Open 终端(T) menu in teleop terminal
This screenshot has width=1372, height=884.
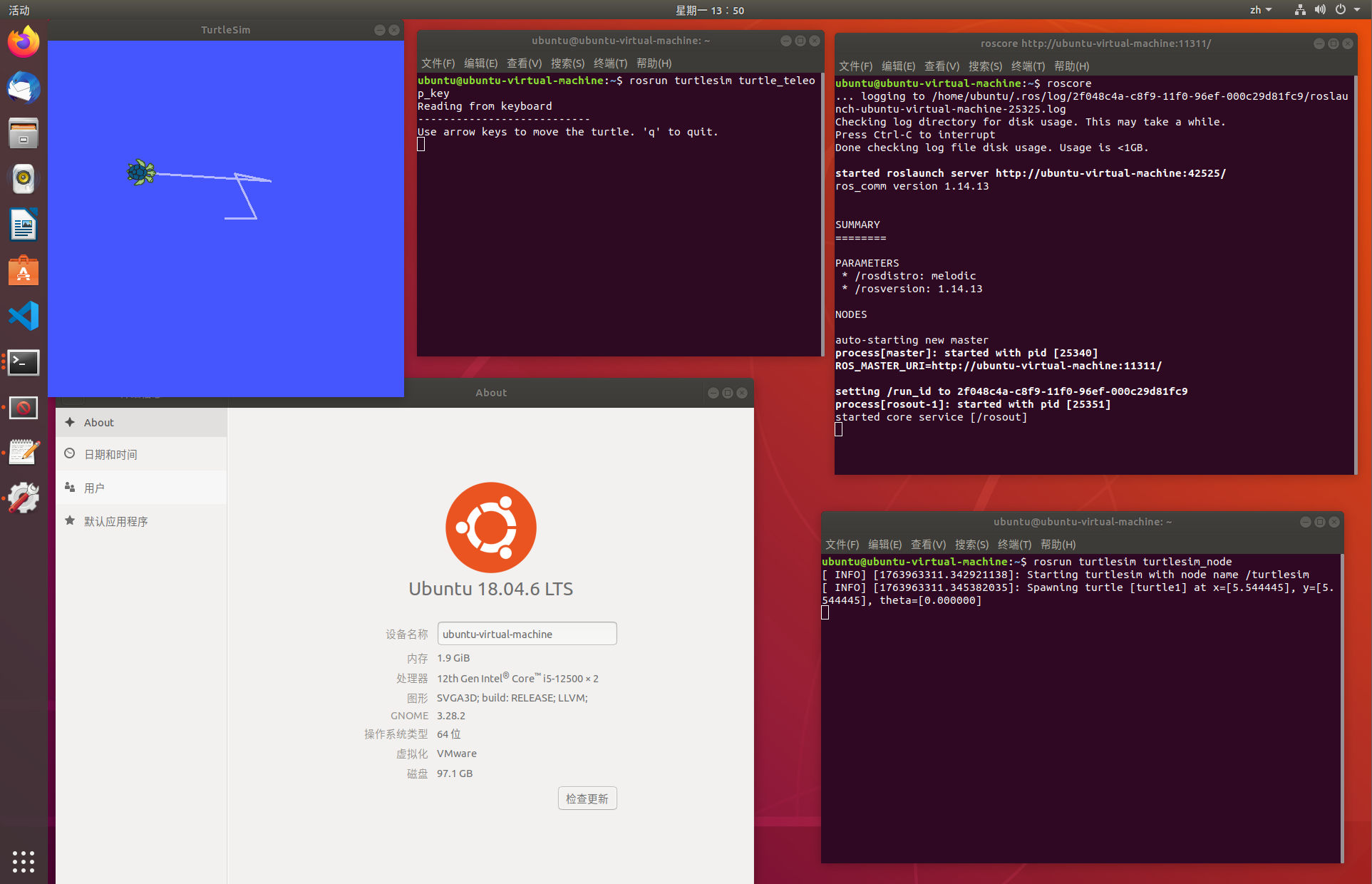610,63
